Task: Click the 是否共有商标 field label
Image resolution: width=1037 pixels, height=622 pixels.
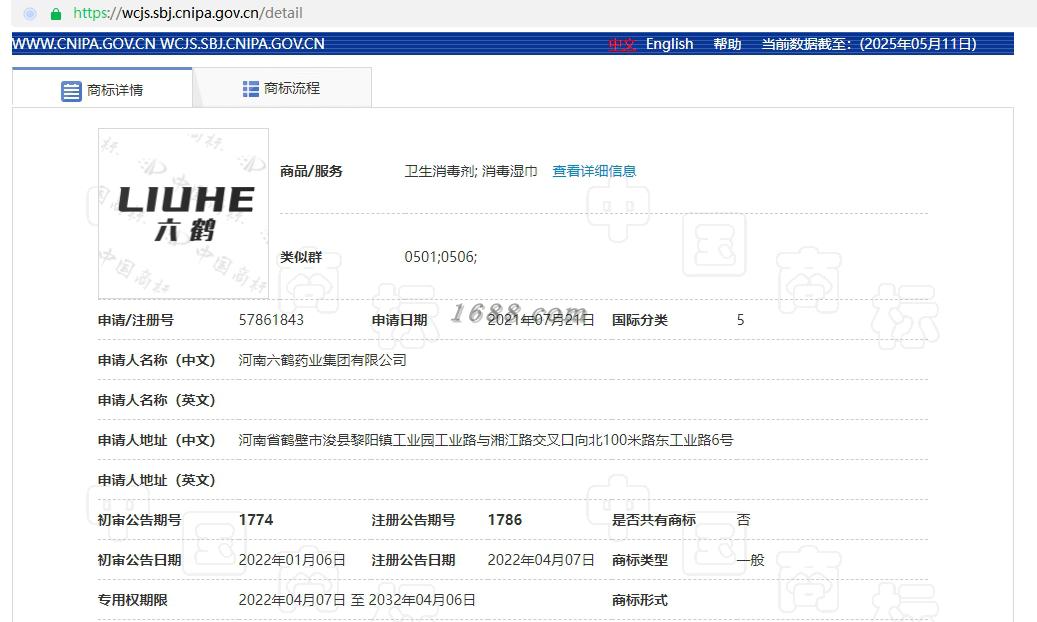Action: point(653,520)
